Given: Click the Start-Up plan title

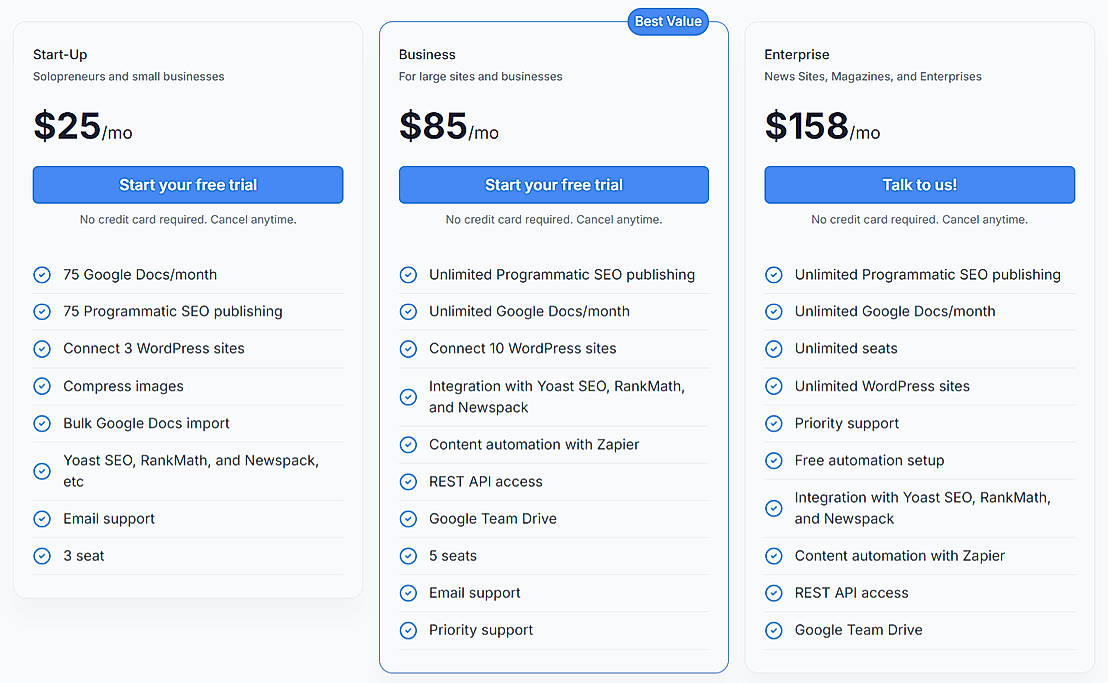Looking at the screenshot, I should pos(60,54).
